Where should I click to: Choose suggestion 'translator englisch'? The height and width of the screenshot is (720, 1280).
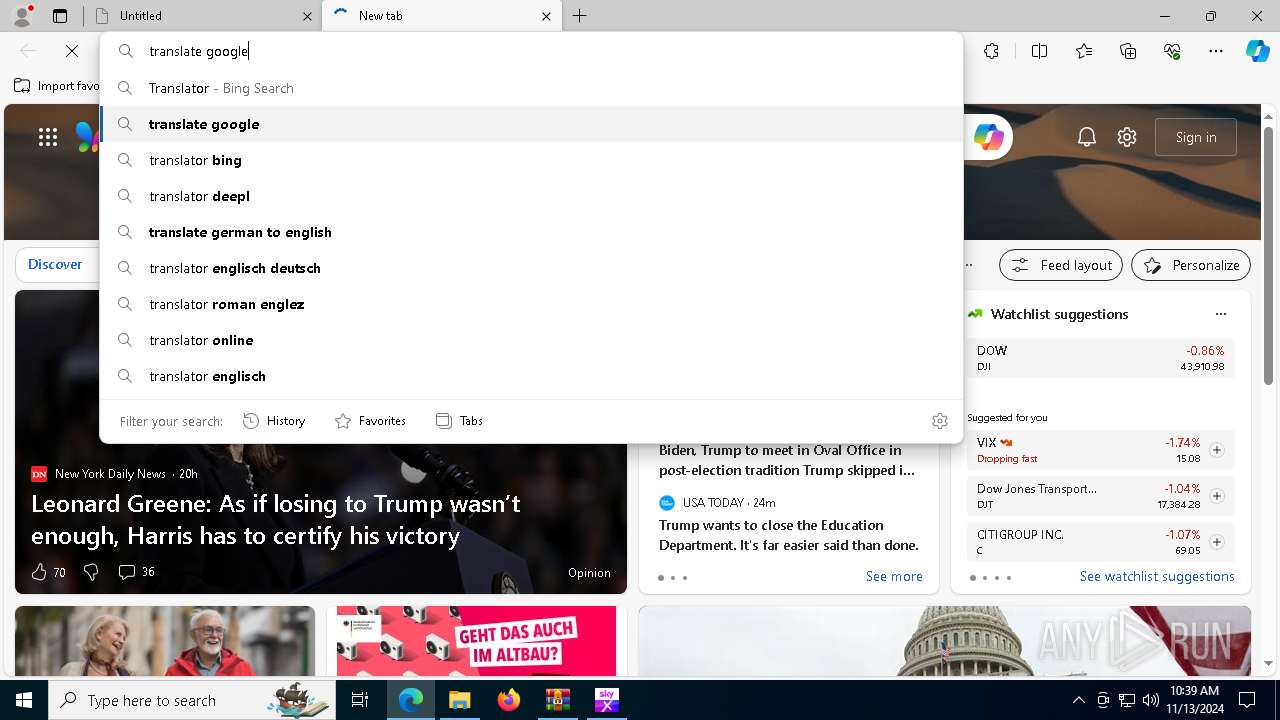click(531, 376)
